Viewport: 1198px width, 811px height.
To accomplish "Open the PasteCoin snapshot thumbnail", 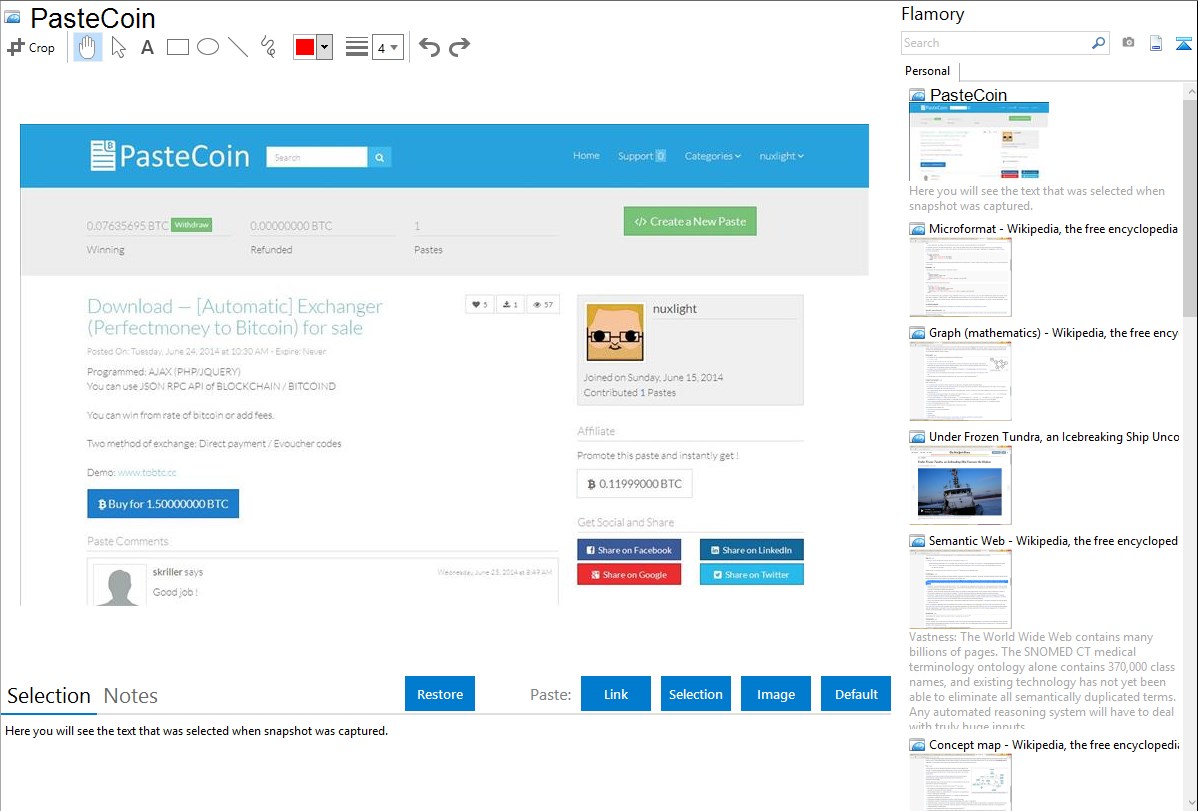I will [x=979, y=141].
